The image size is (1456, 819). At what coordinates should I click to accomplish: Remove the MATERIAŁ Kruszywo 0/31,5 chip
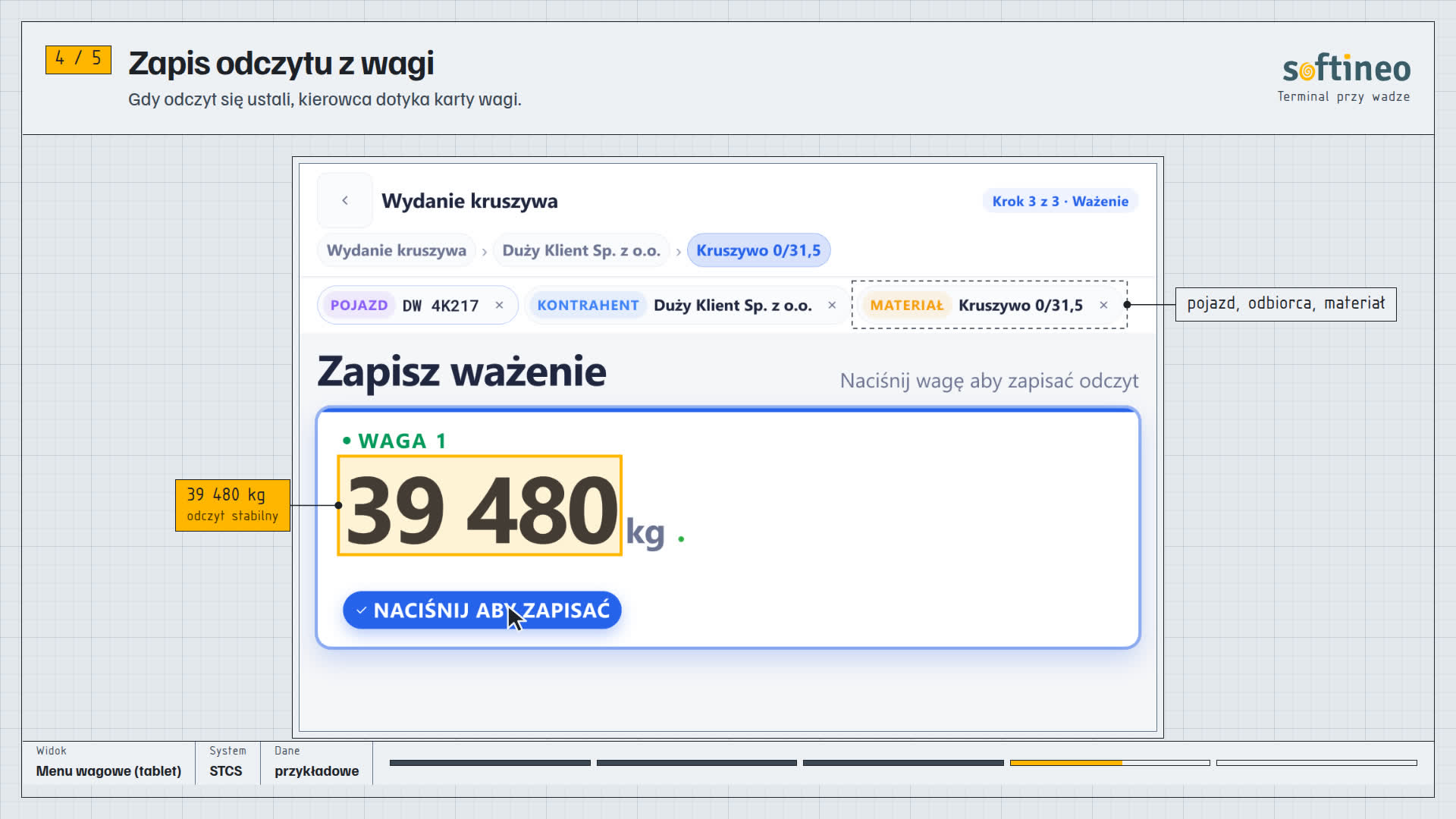pyautogui.click(x=1103, y=305)
